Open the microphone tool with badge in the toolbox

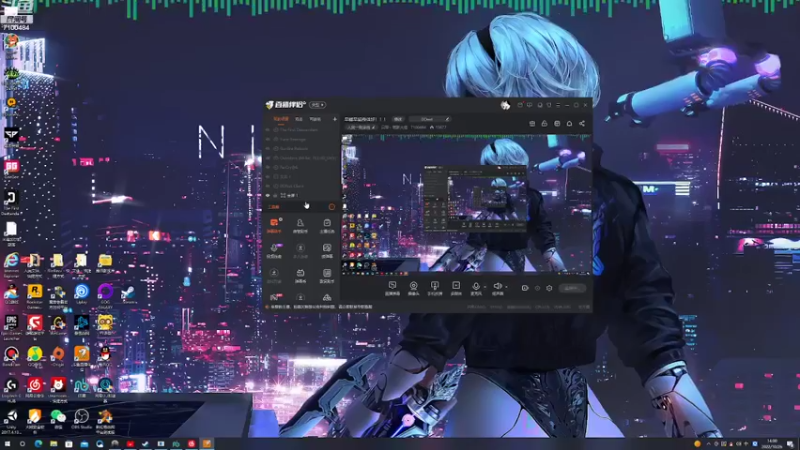pyautogui.click(x=274, y=251)
